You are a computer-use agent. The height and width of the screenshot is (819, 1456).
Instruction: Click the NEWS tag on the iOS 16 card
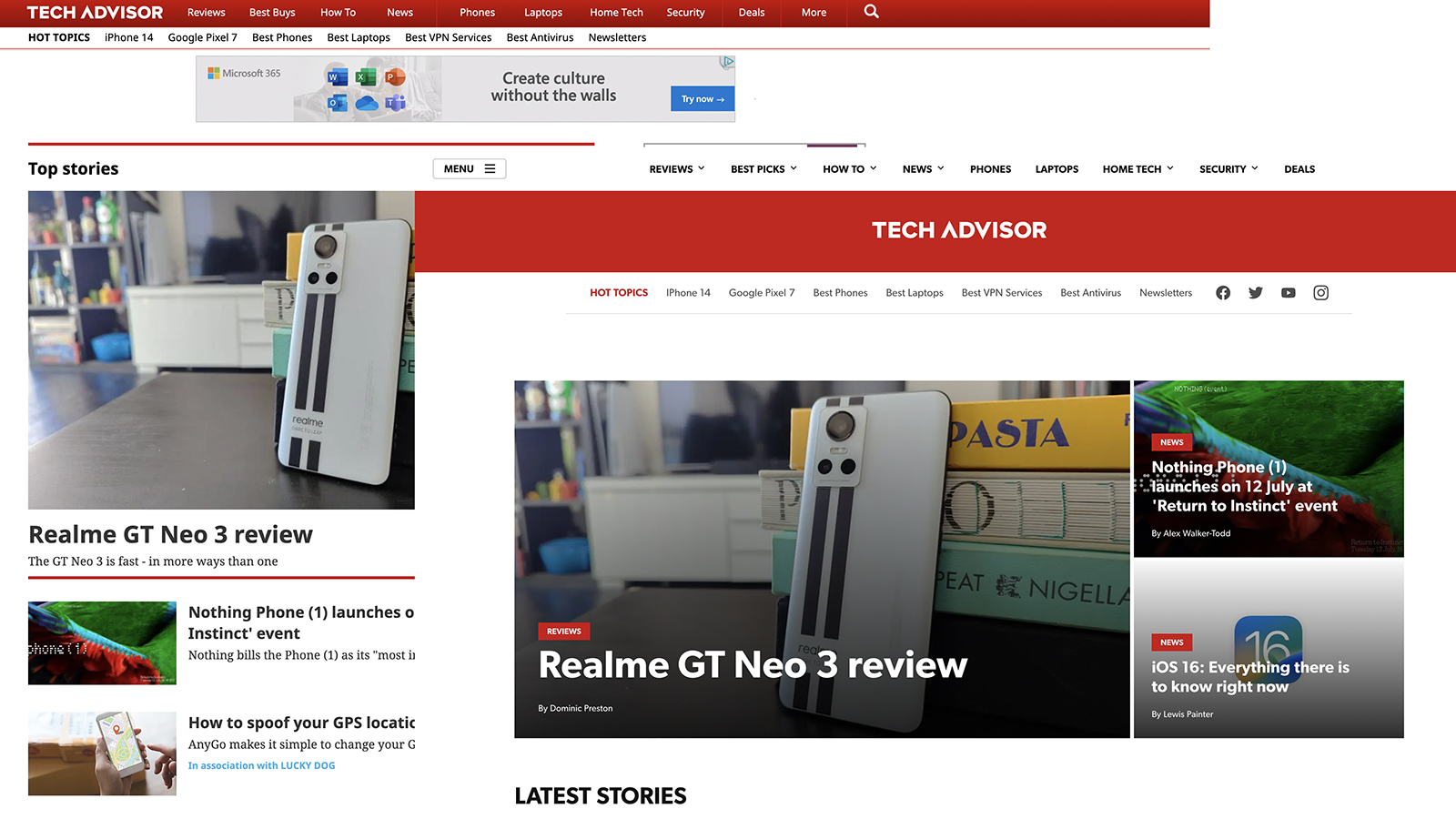point(1172,642)
